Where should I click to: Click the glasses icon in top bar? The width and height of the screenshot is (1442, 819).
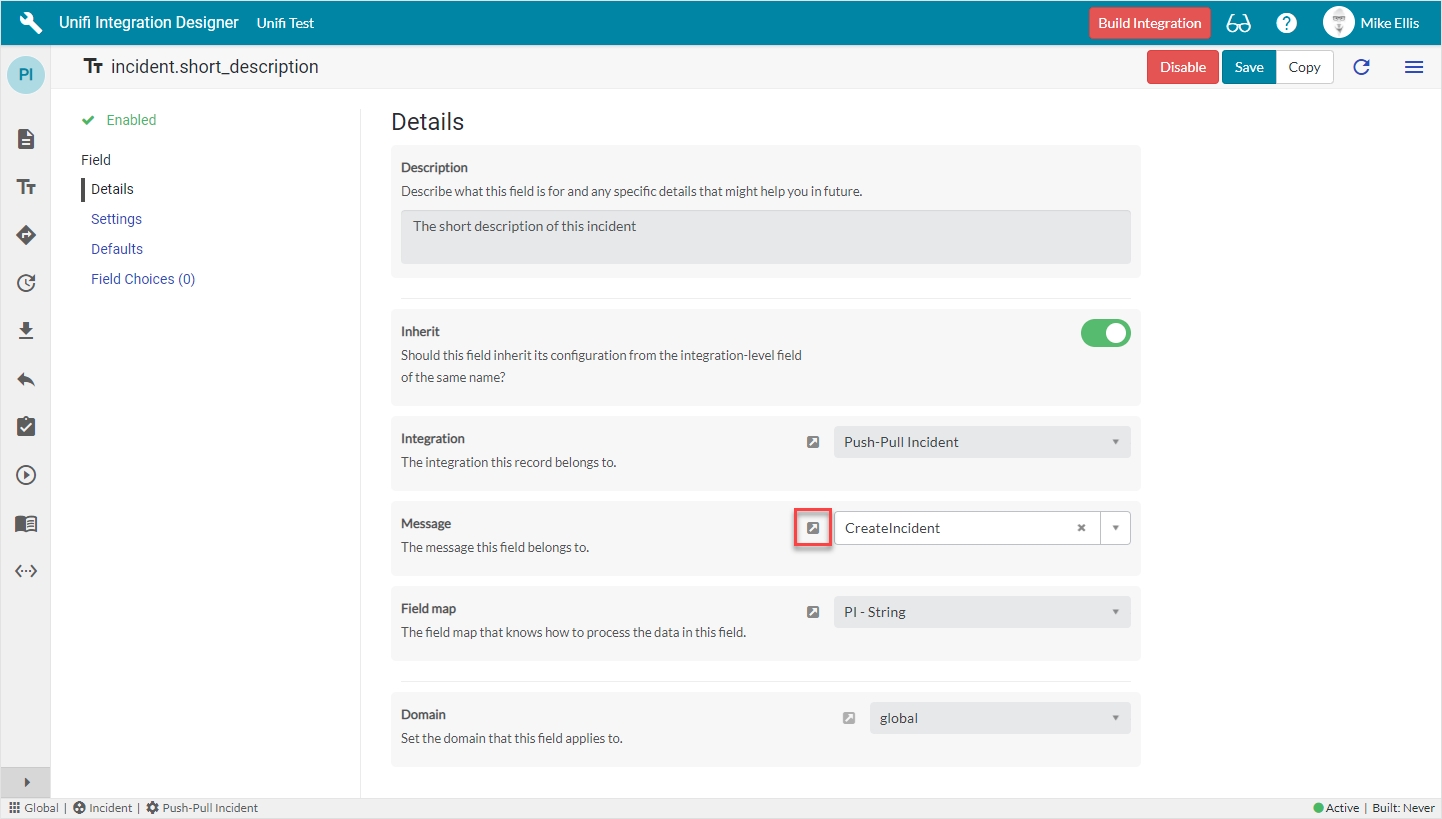(1238, 23)
